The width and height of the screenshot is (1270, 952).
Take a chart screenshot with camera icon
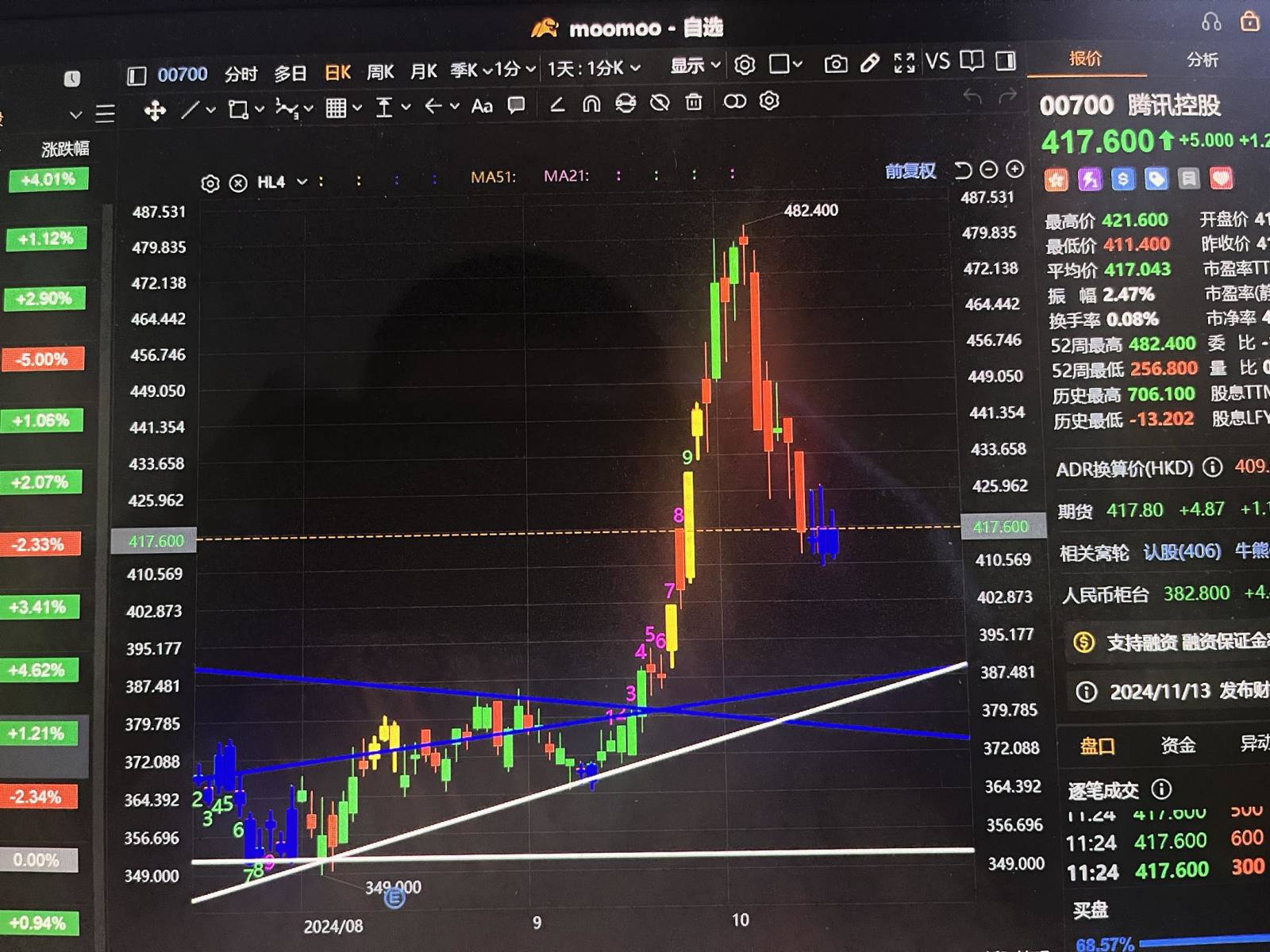pyautogui.click(x=836, y=63)
